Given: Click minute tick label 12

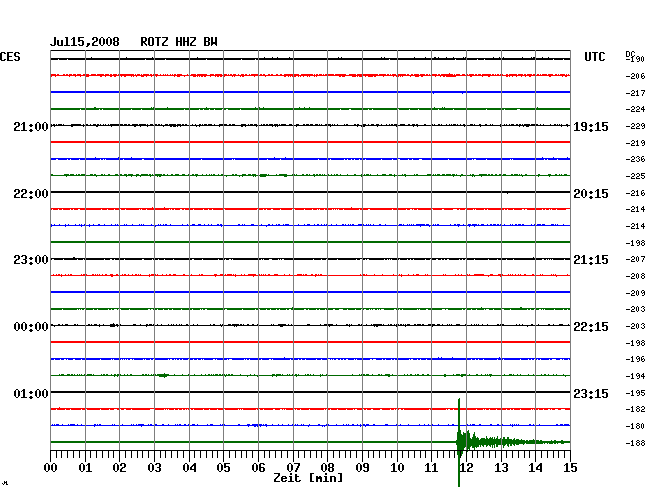Looking at the screenshot, I should pyautogui.click(x=466, y=468).
